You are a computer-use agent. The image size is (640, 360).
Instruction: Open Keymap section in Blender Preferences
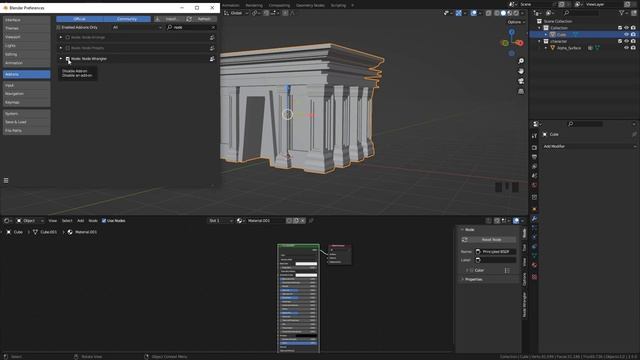(x=27, y=102)
